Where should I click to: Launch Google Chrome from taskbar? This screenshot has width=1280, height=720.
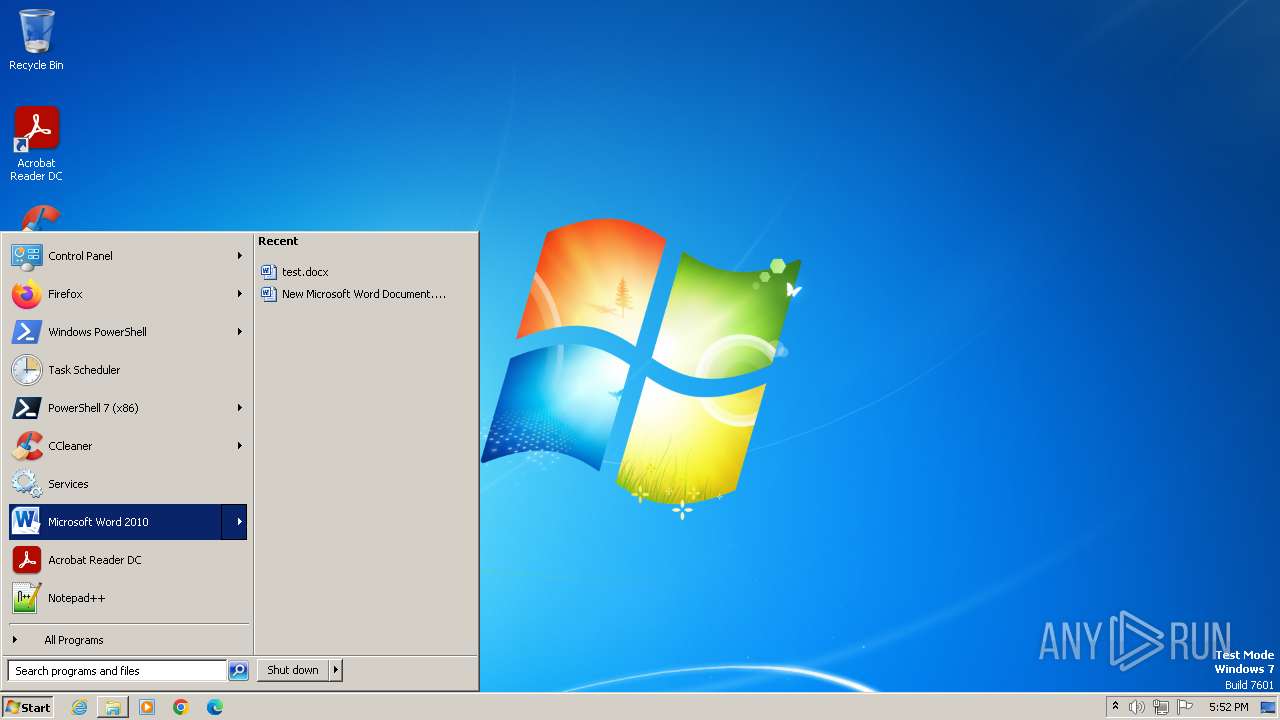click(181, 707)
